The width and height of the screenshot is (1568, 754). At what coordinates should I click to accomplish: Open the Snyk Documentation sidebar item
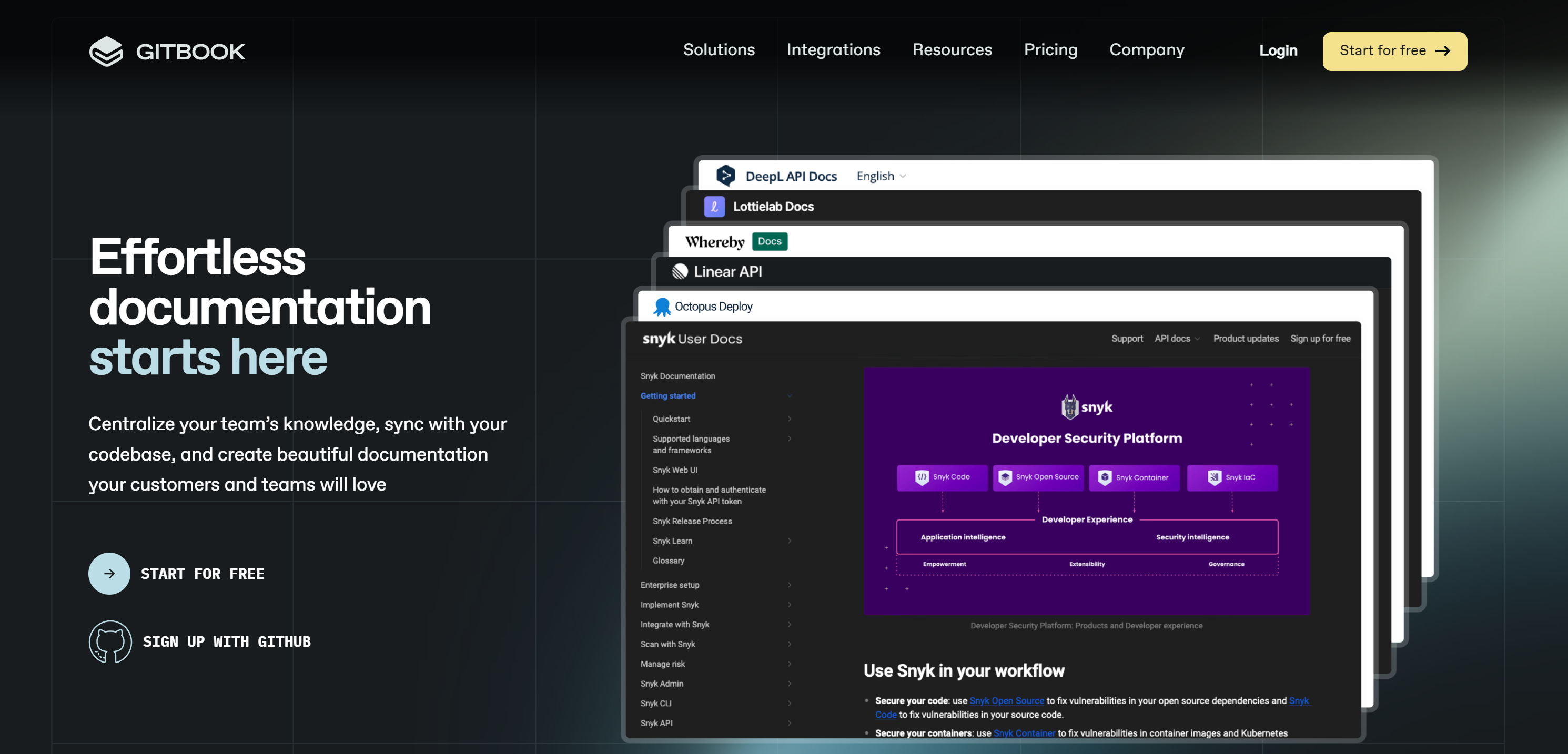pos(677,376)
